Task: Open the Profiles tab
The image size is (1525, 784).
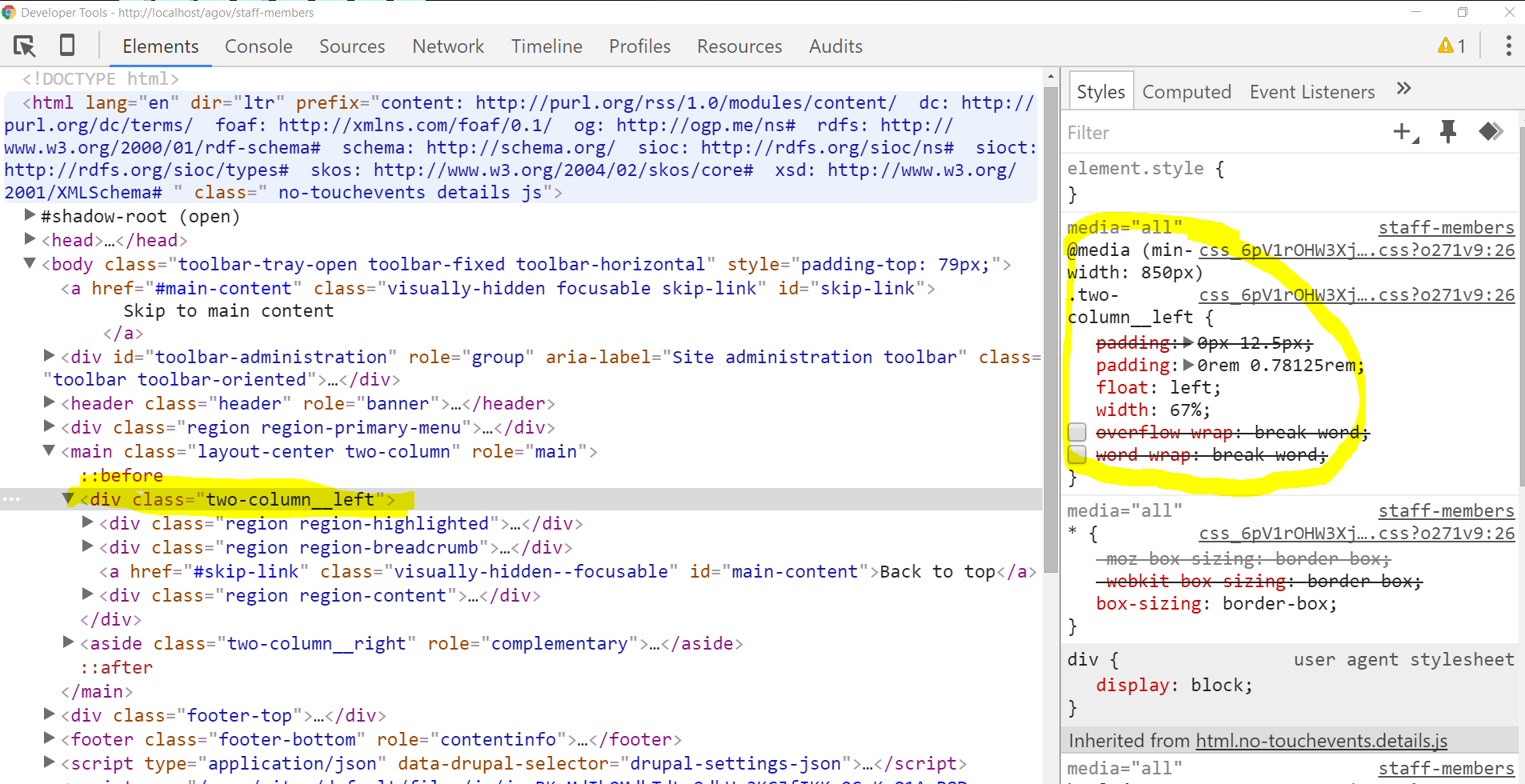Action: click(639, 46)
